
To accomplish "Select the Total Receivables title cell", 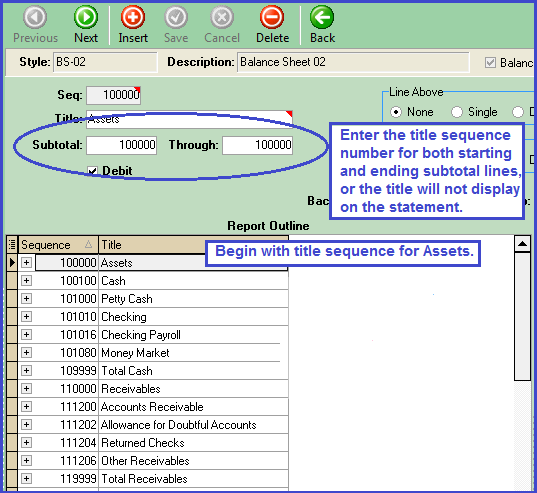I will coord(193,478).
